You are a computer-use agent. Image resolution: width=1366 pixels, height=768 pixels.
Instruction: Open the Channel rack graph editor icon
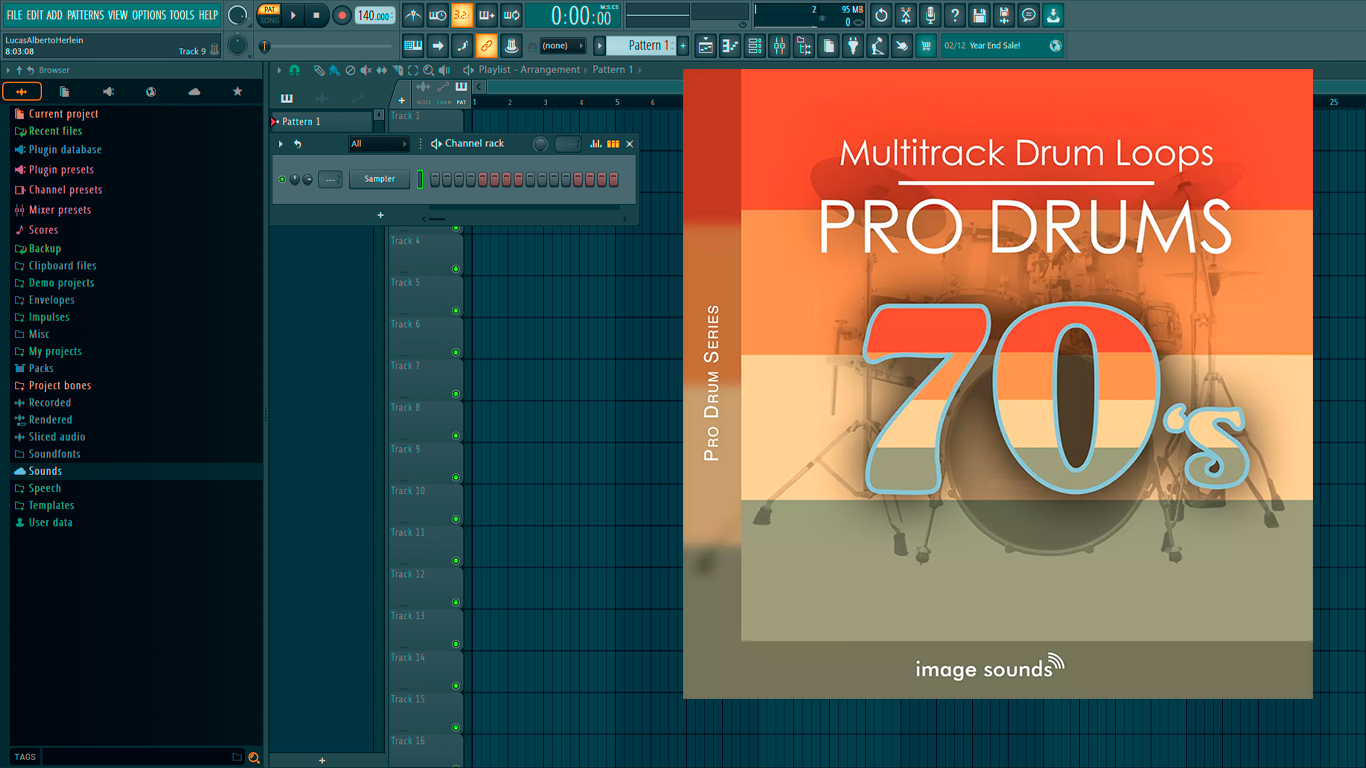pos(596,144)
